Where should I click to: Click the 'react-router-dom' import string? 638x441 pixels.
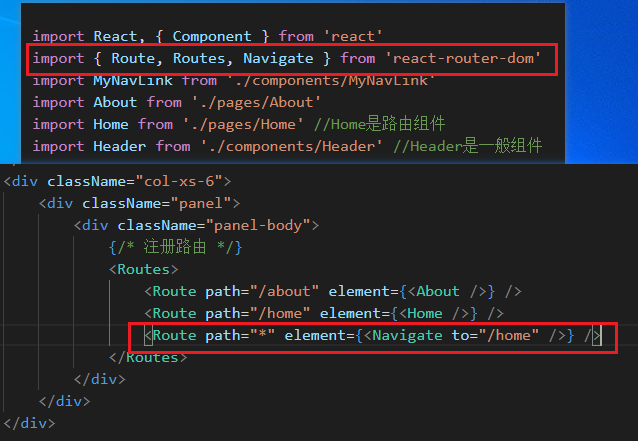click(x=463, y=58)
